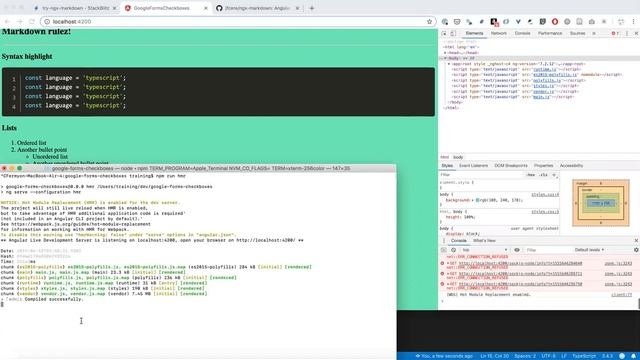Bookmark this page with the star icon
640x360 pixels.
coord(429,22)
